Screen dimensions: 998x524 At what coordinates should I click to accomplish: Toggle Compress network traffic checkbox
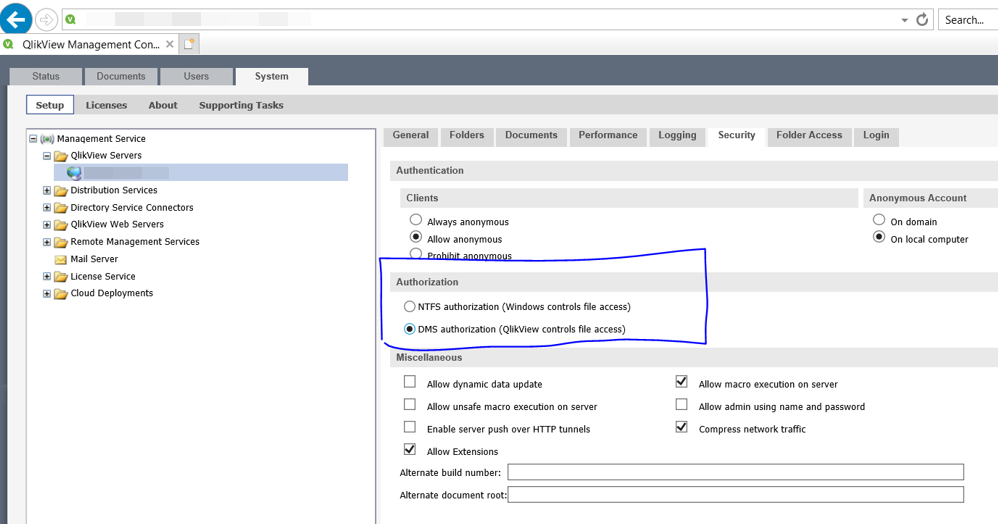point(682,427)
